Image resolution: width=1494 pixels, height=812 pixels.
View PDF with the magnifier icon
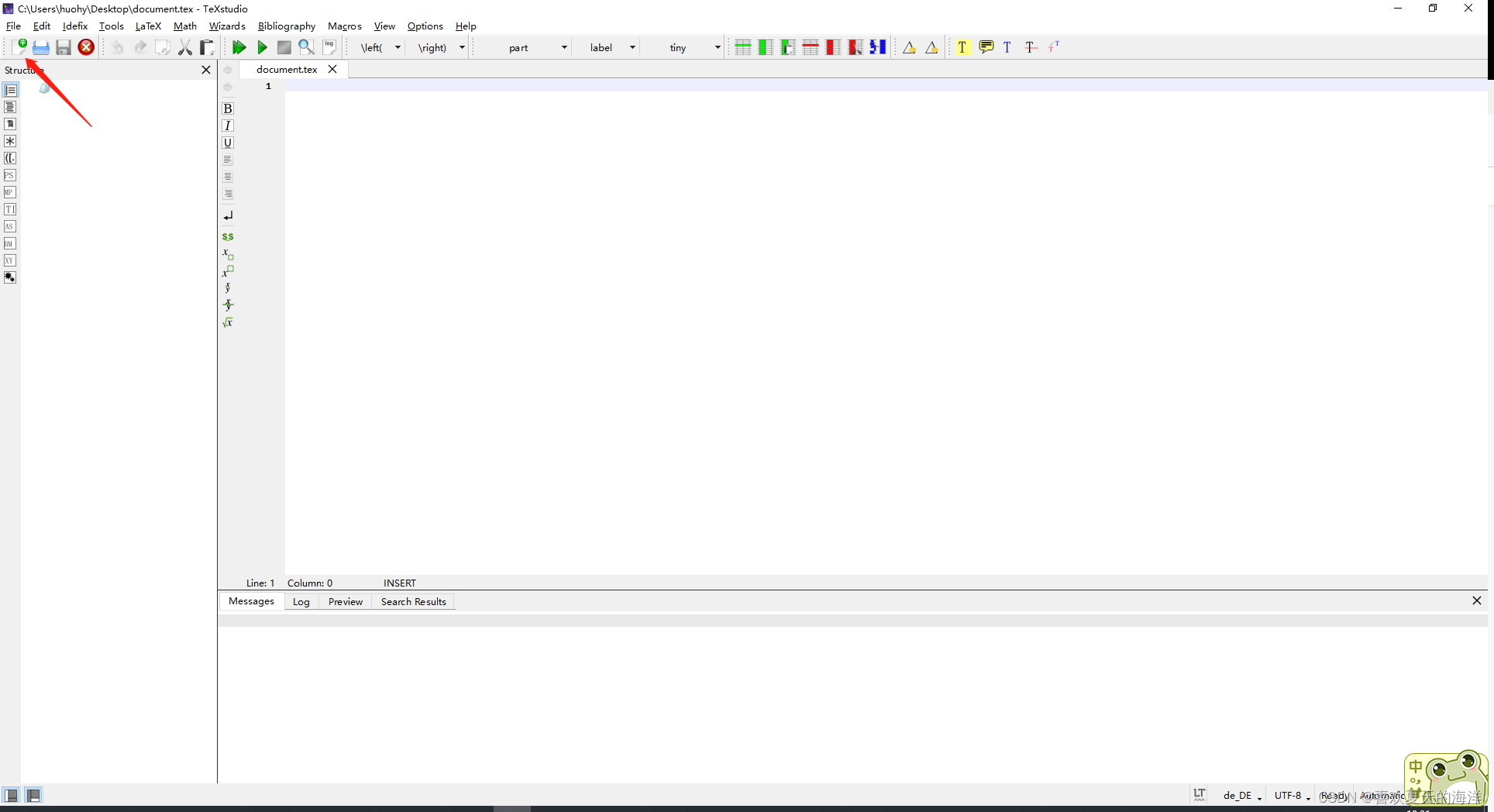[x=307, y=47]
